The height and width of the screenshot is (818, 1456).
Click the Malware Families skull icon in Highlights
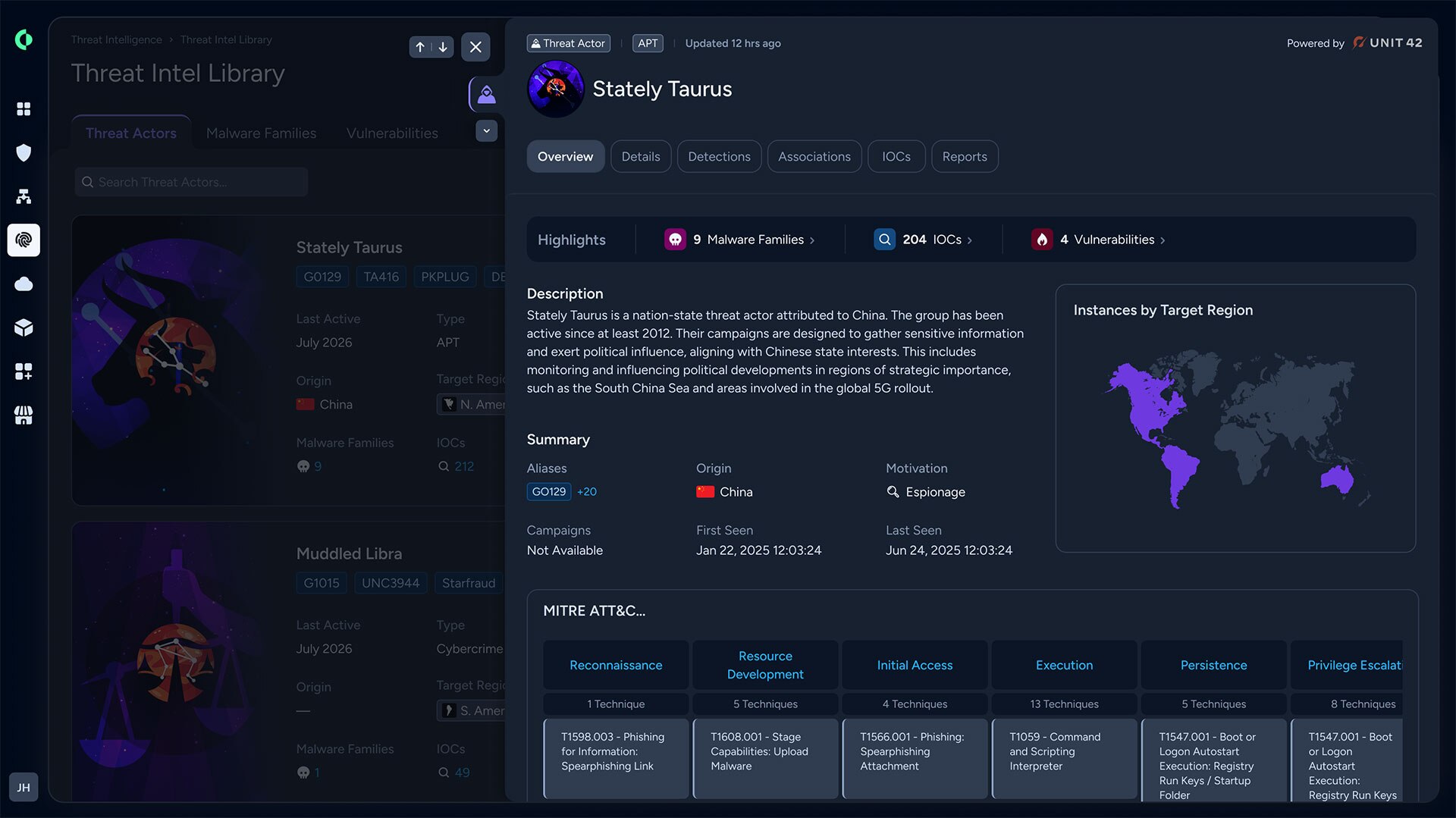[675, 240]
